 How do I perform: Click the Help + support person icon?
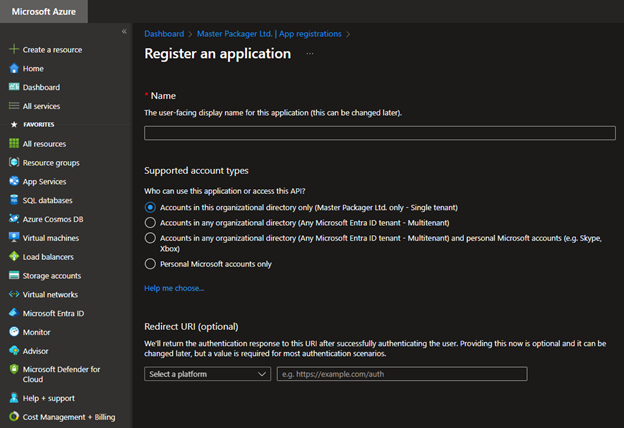(14, 398)
